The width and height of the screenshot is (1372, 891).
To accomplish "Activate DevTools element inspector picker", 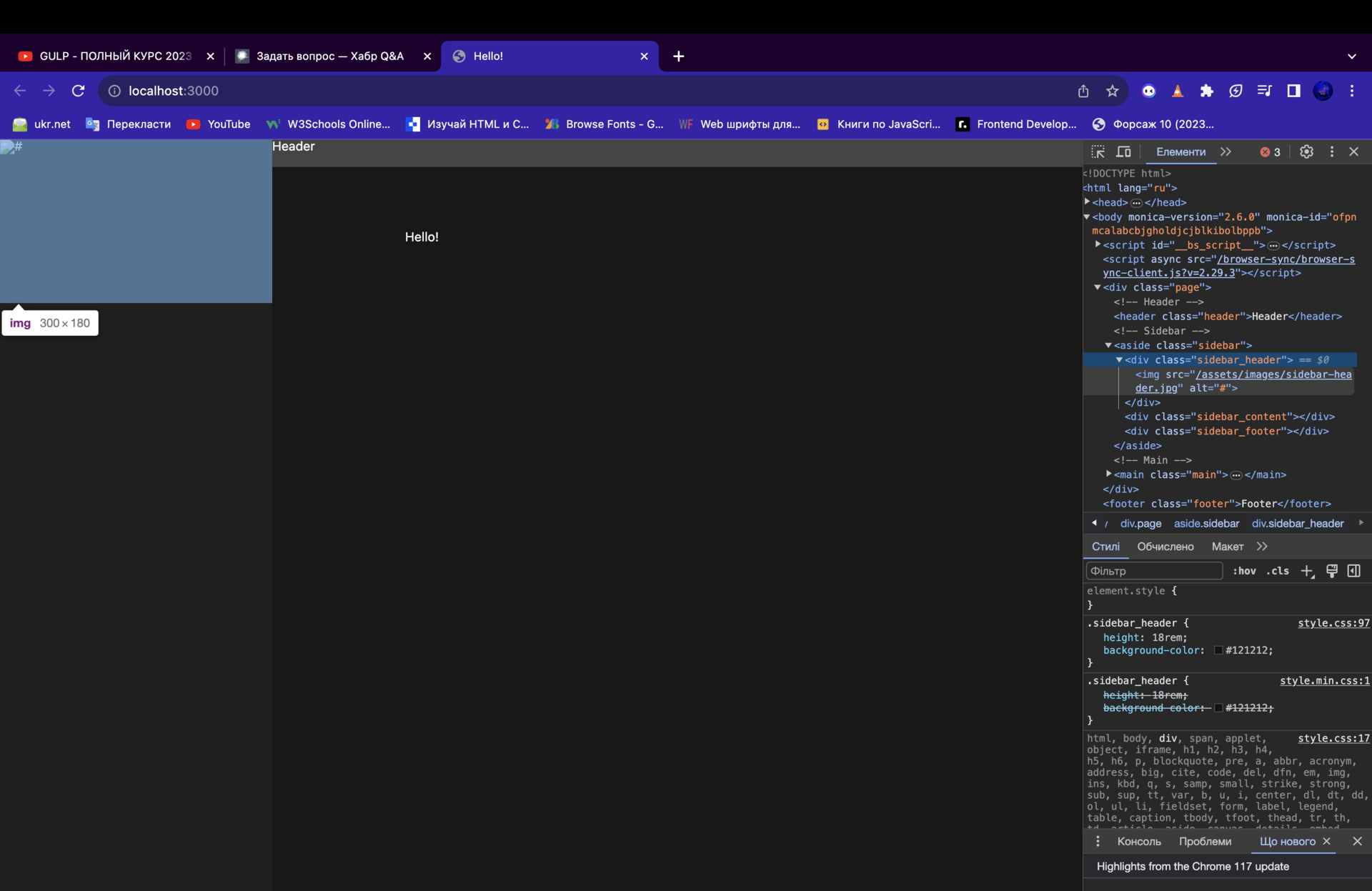I will coord(1098,151).
